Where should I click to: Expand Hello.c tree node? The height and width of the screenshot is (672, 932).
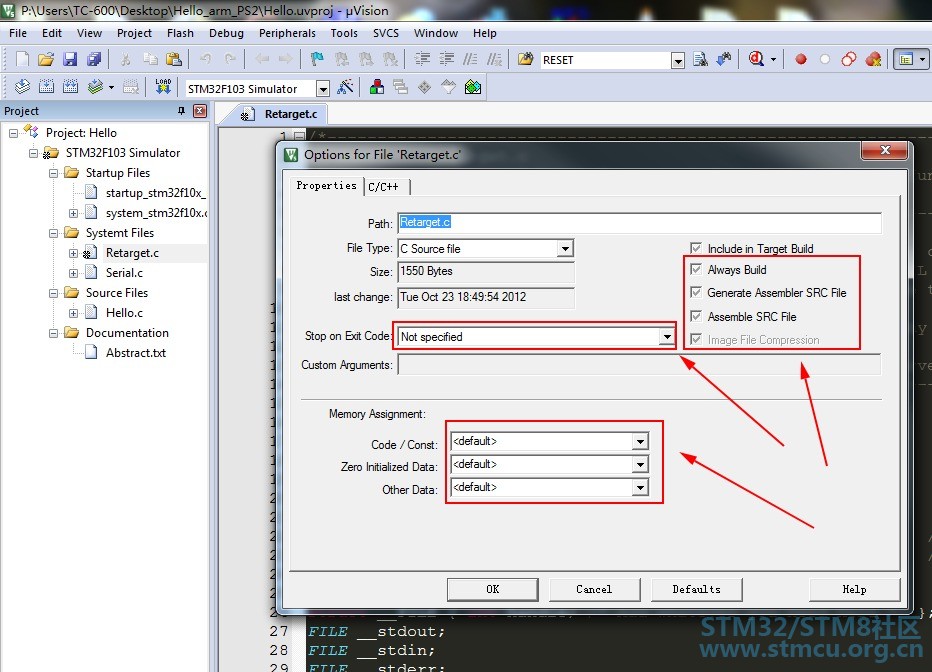tap(73, 313)
